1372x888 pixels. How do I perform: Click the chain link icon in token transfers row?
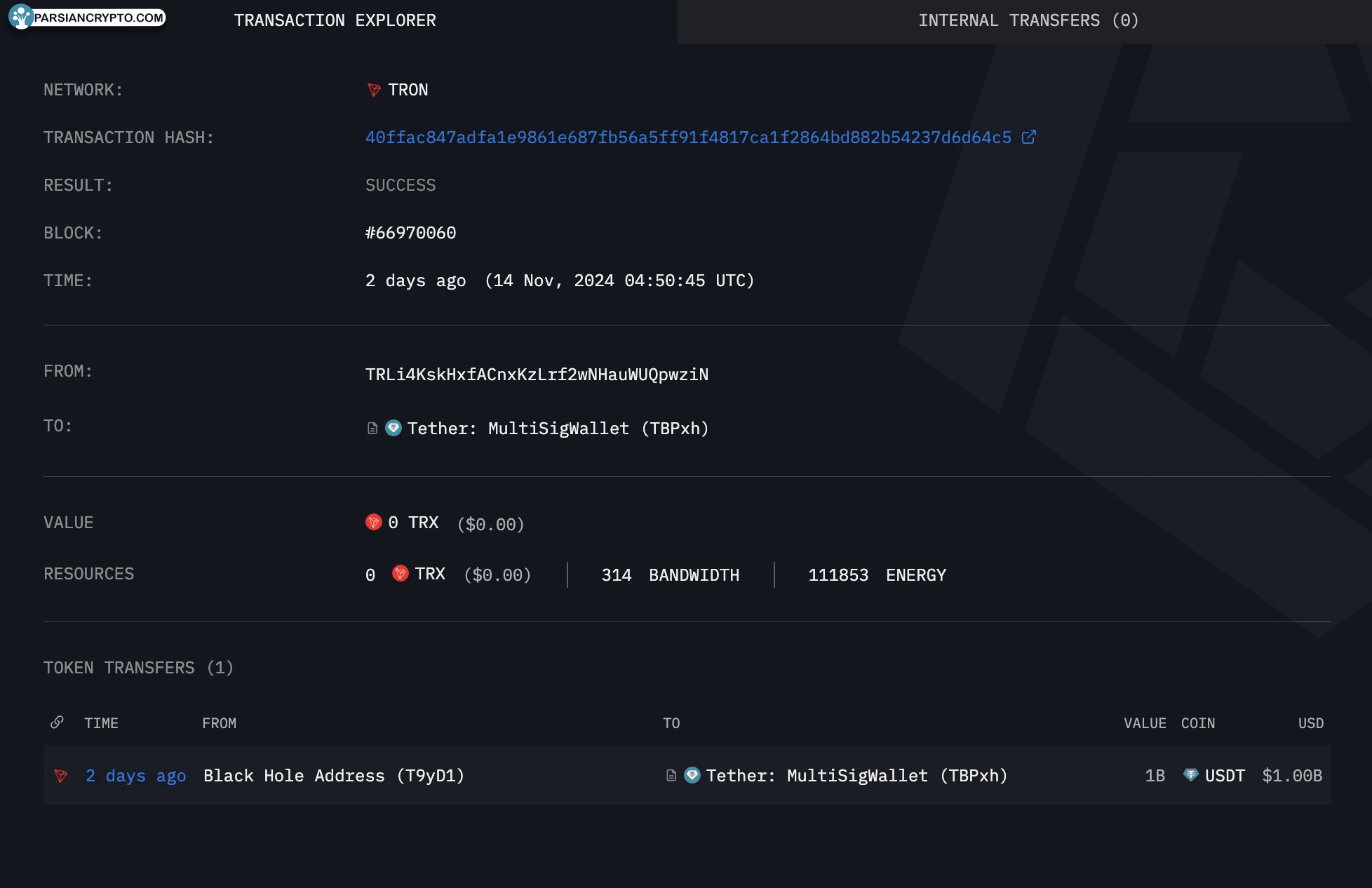[x=57, y=722]
